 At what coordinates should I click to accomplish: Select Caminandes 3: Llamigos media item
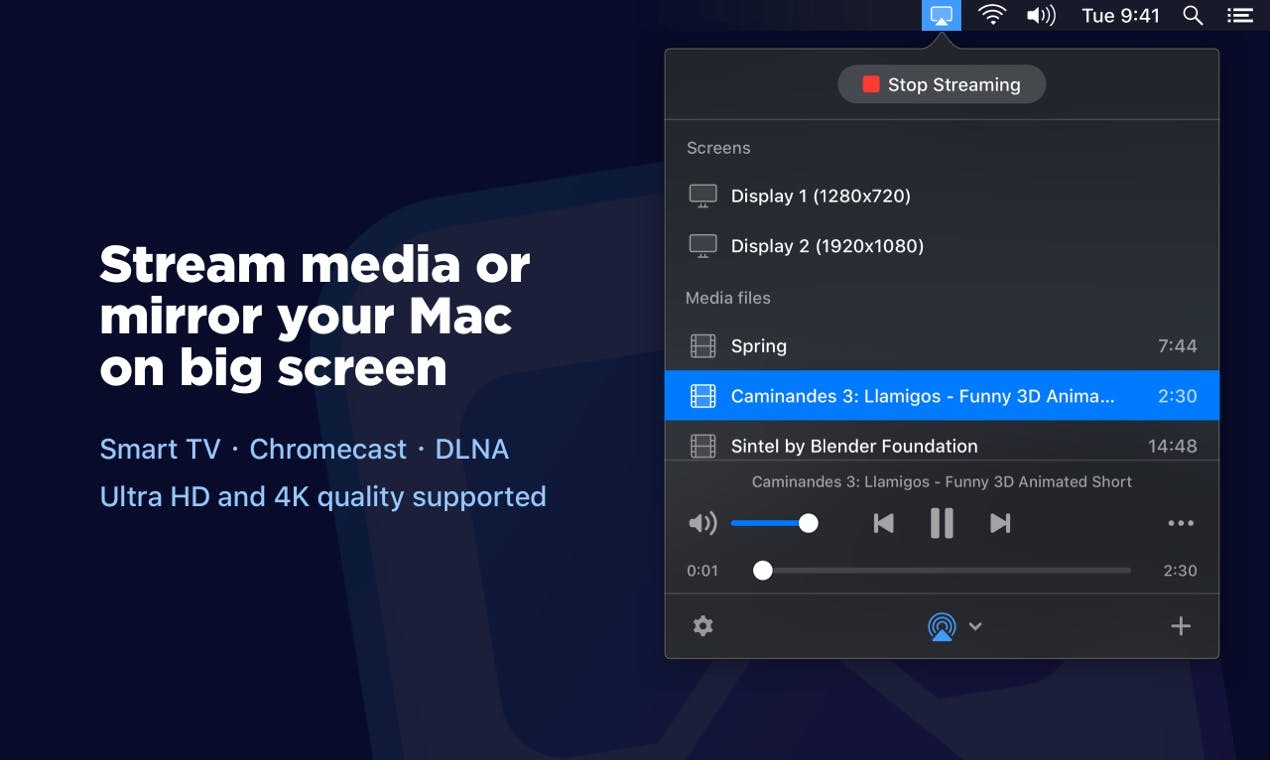pos(942,396)
